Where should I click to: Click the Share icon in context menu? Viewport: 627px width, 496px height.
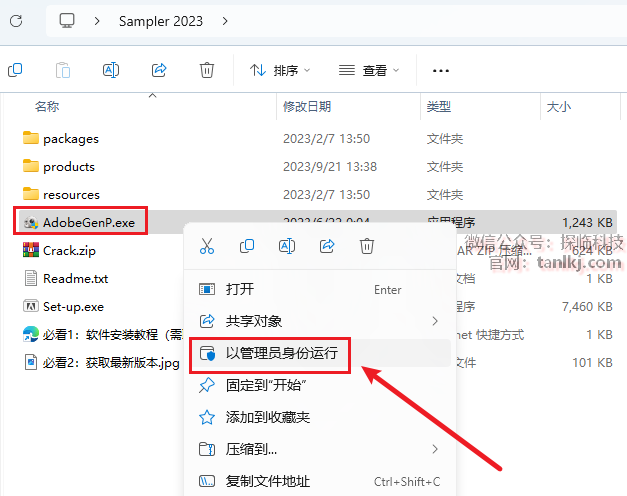pyautogui.click(x=327, y=246)
